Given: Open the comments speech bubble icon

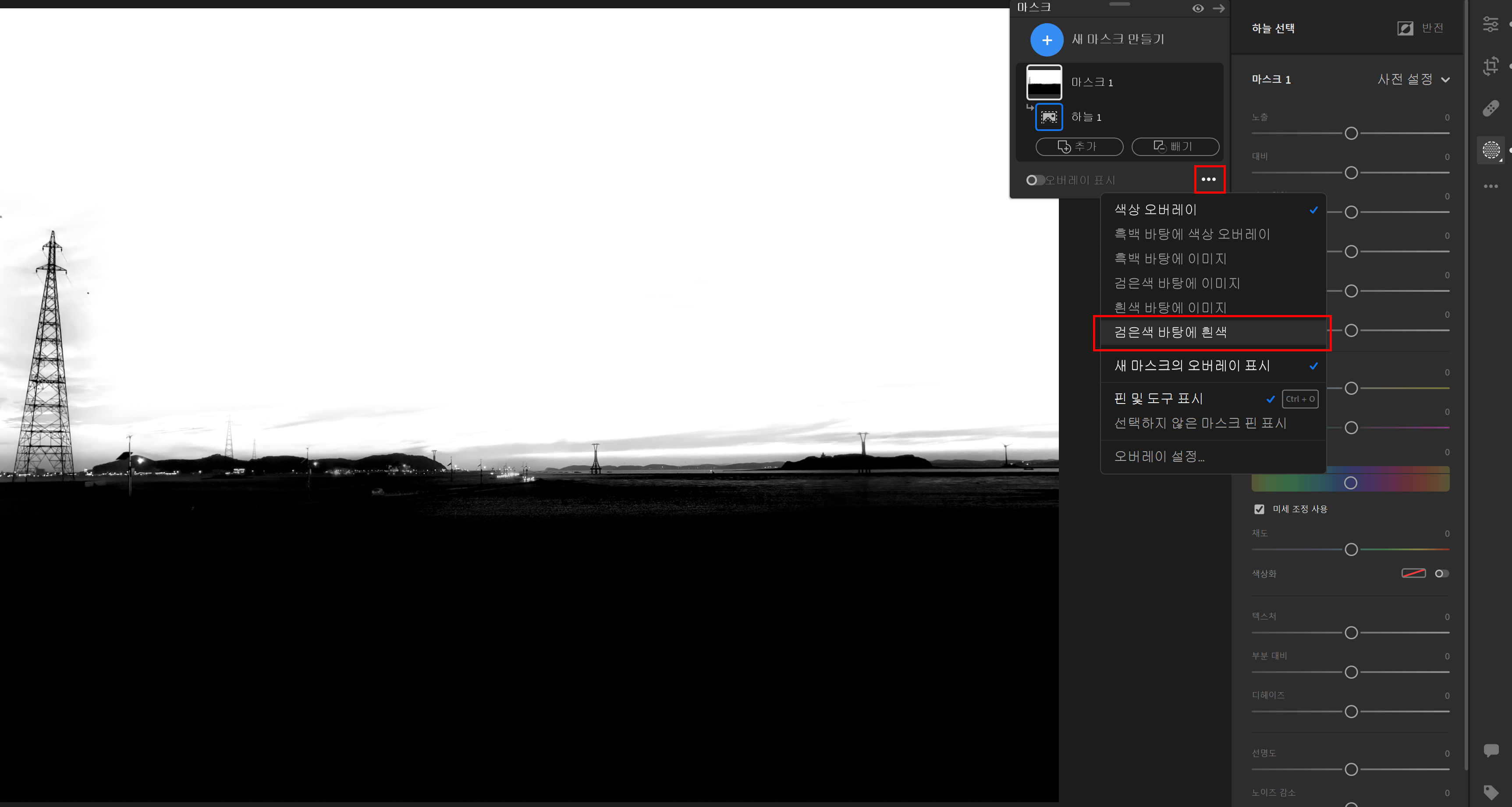Looking at the screenshot, I should pyautogui.click(x=1491, y=750).
